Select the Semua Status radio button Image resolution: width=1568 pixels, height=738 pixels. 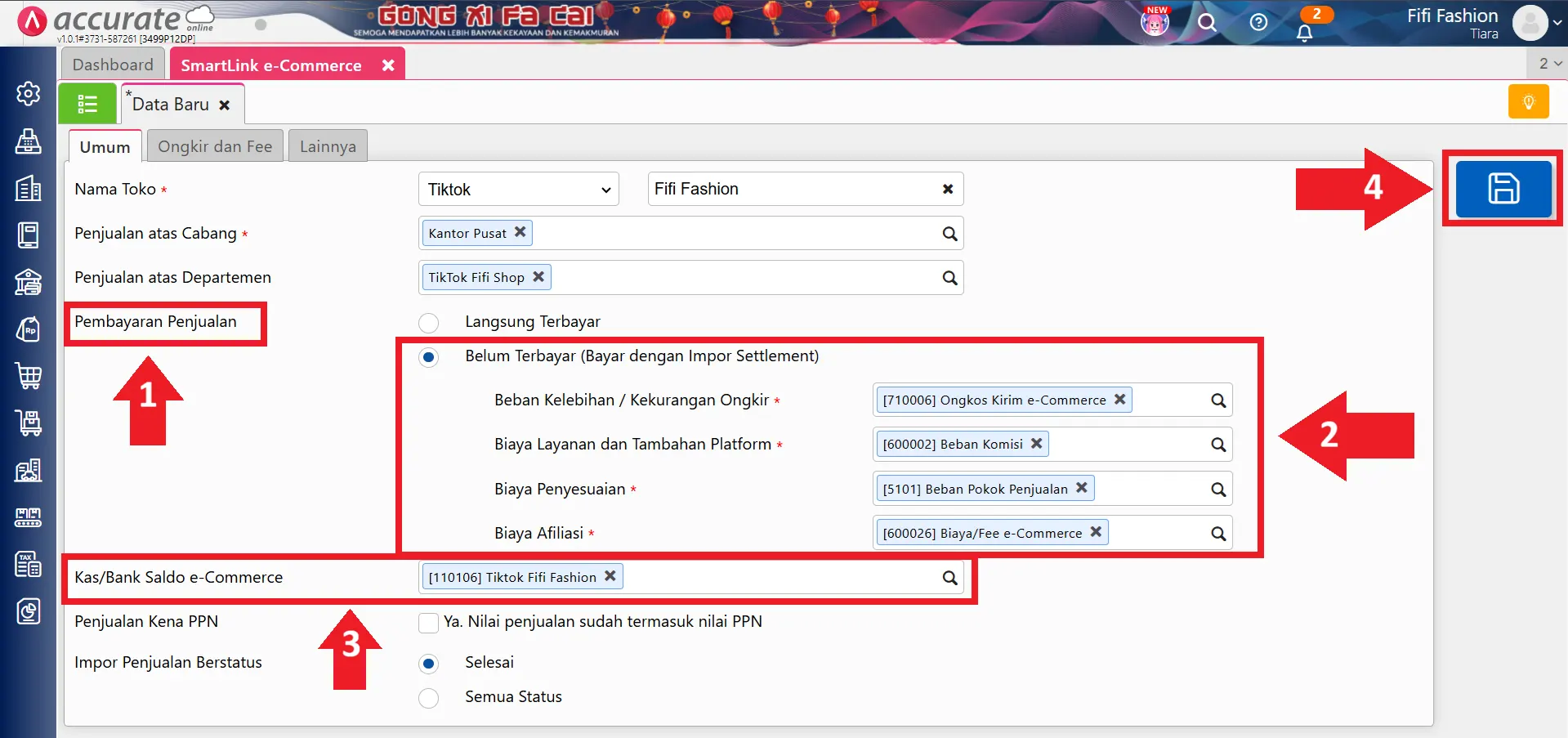[429, 697]
